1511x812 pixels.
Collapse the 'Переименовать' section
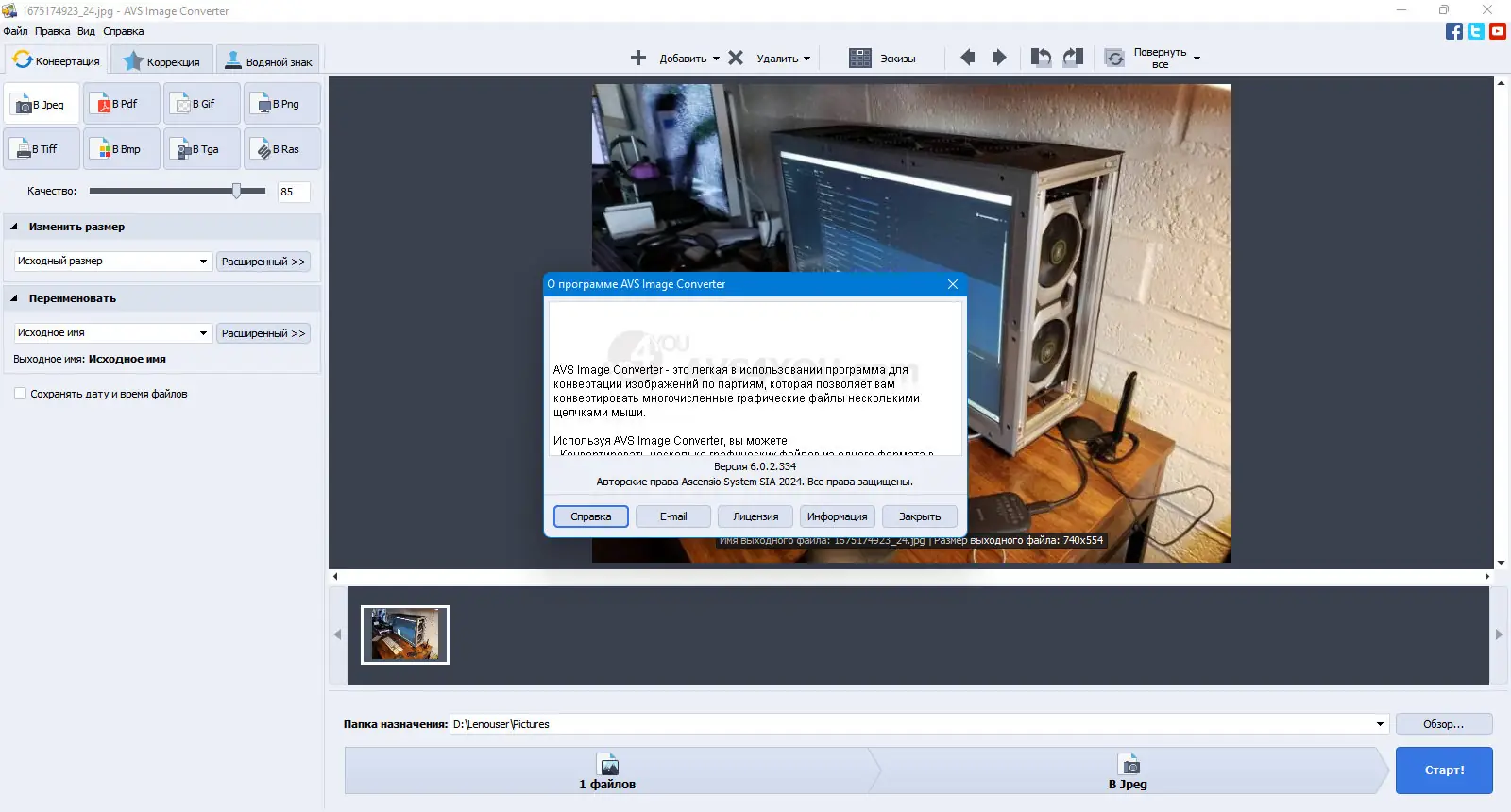14,298
